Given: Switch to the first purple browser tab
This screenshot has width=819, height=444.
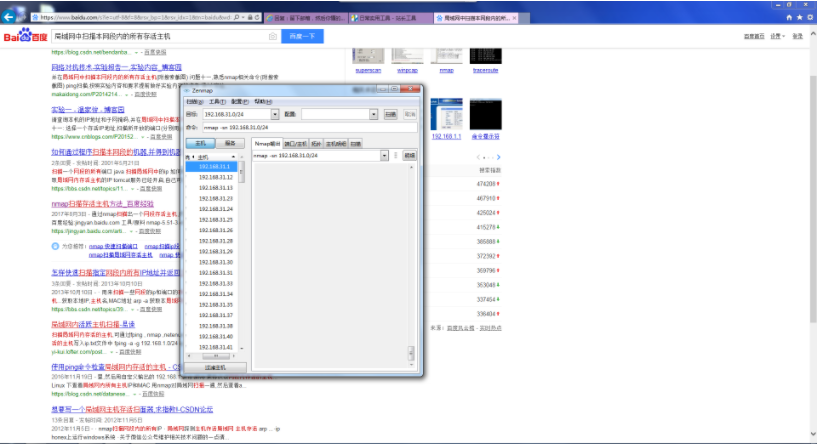Looking at the screenshot, I should (307, 18).
